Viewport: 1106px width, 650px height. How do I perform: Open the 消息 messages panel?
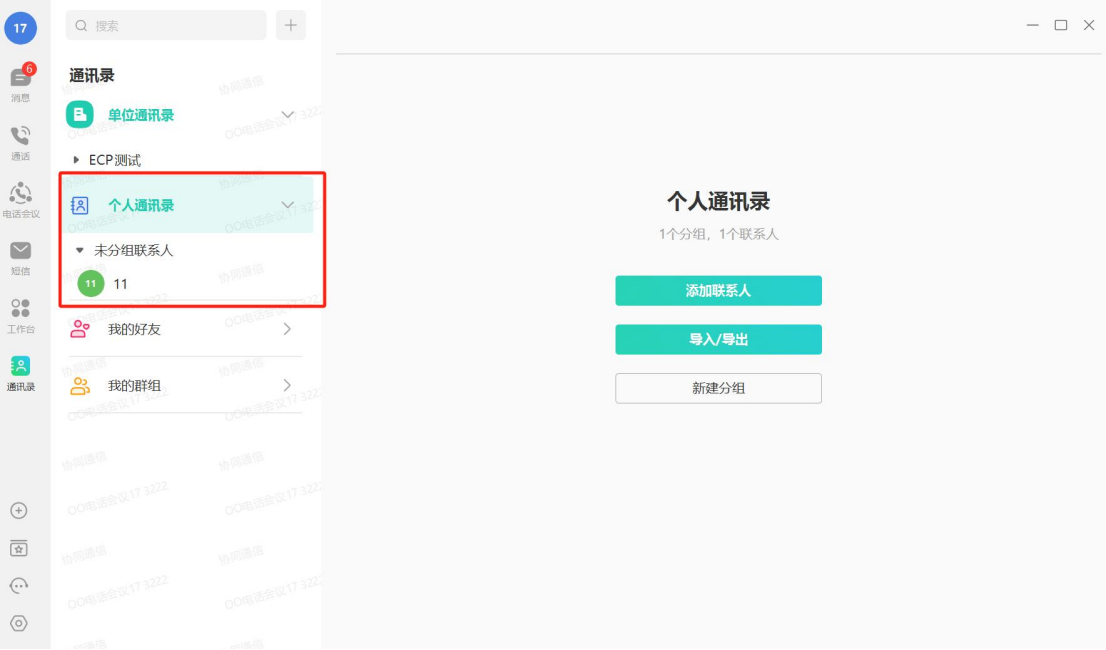tap(21, 80)
